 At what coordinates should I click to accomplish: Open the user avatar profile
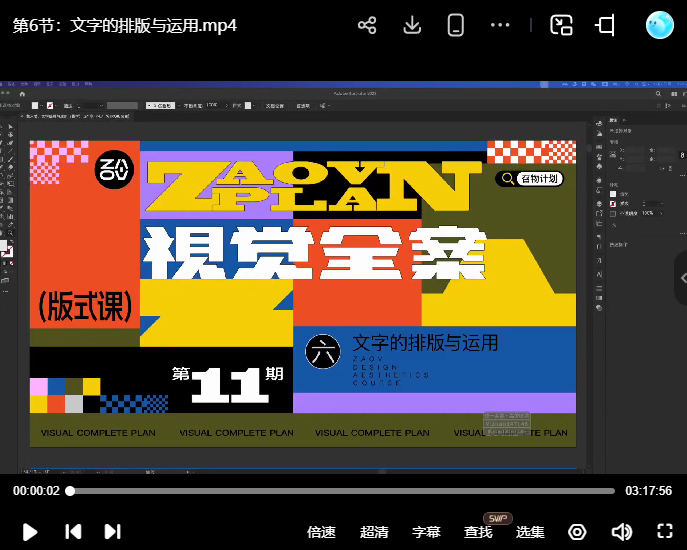[x=660, y=25]
